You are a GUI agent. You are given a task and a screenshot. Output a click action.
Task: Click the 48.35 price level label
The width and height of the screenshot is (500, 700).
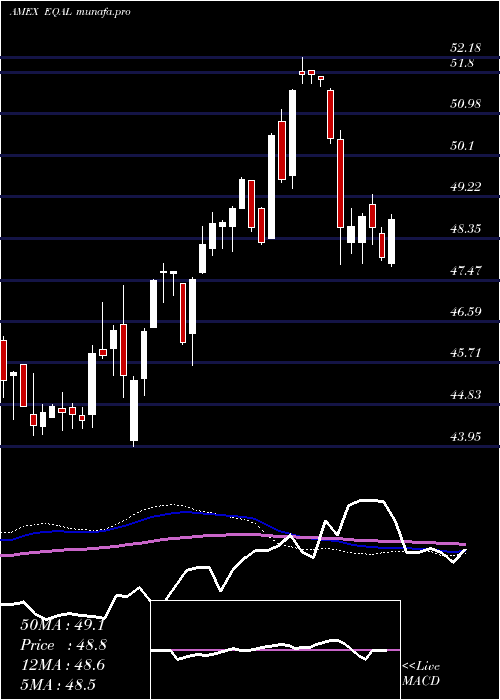466,229
